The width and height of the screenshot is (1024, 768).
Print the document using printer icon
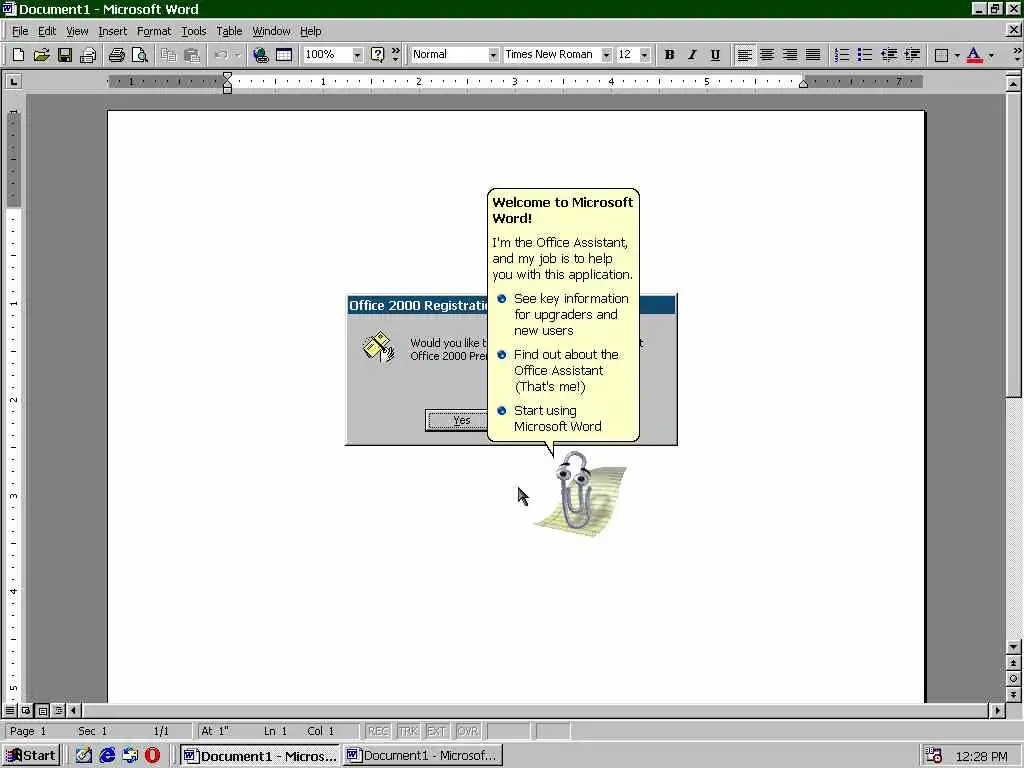coord(117,55)
